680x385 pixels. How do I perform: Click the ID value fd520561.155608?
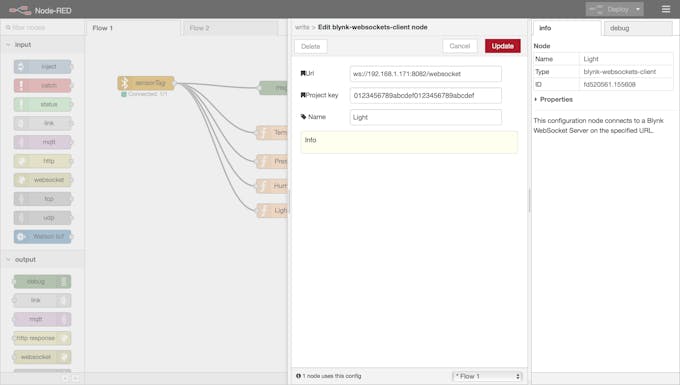tap(609, 85)
